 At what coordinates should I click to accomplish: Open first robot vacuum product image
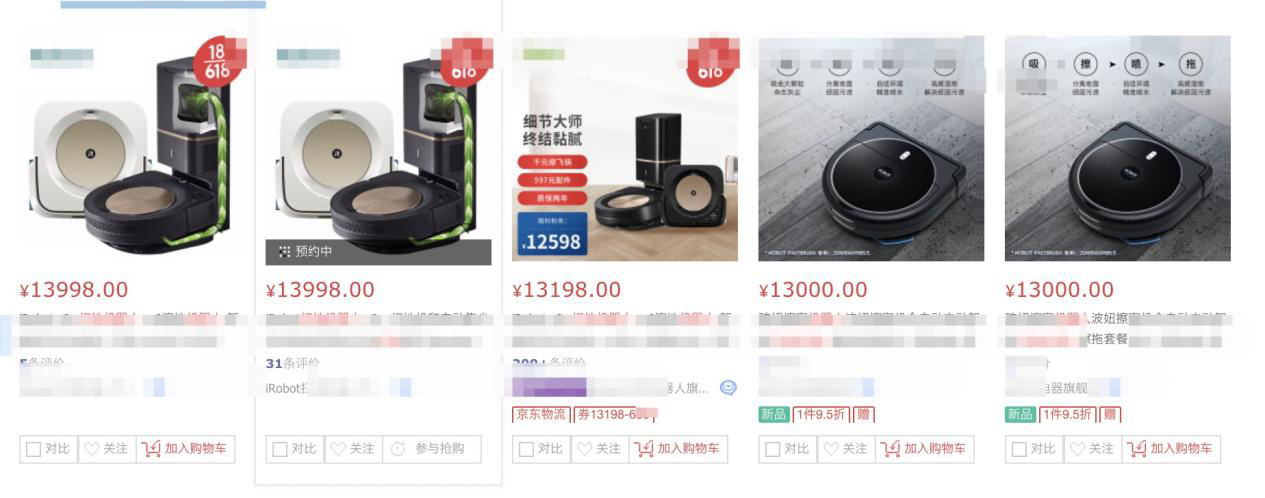pos(133,146)
